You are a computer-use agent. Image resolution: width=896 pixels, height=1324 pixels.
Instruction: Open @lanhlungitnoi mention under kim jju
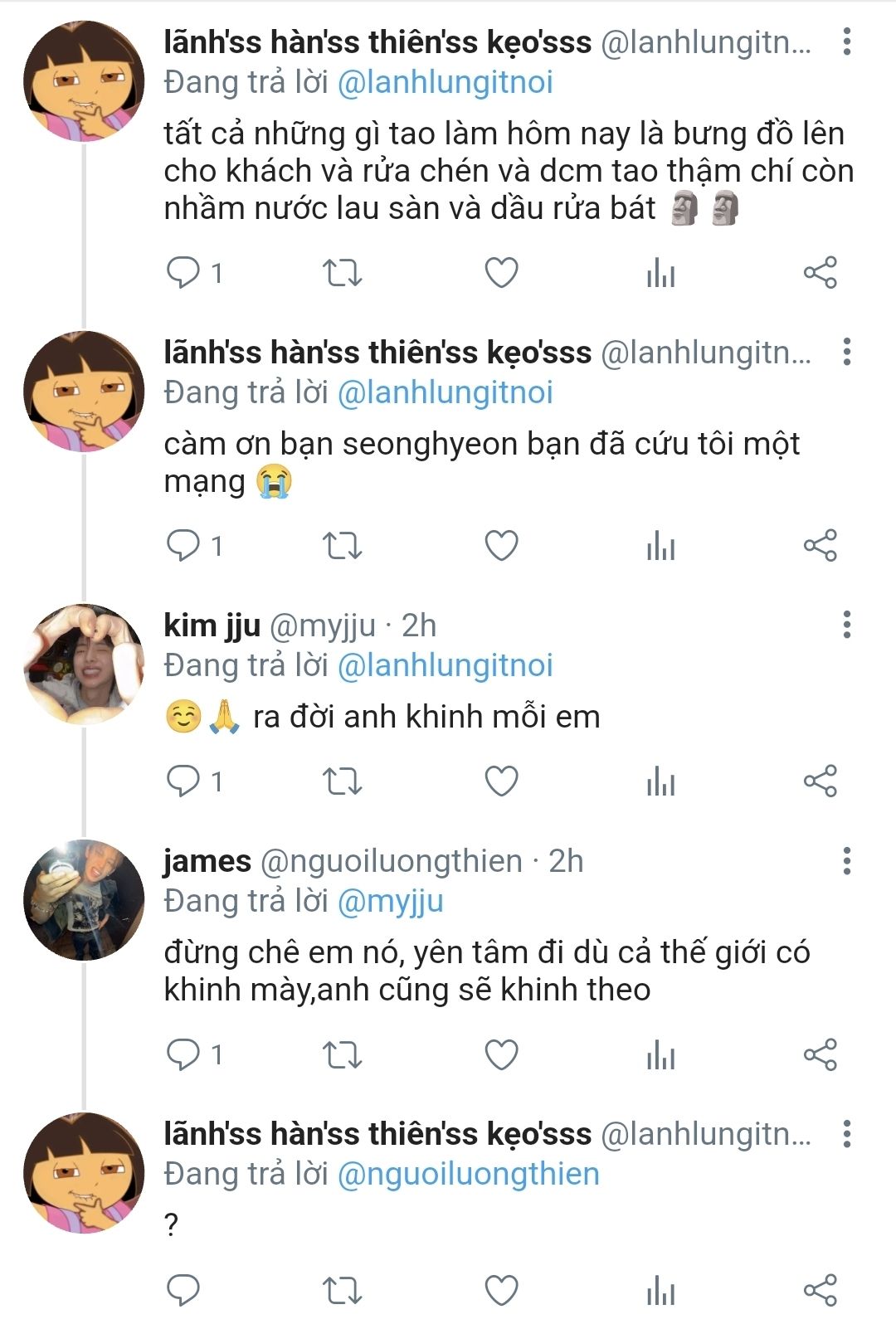pos(445,665)
